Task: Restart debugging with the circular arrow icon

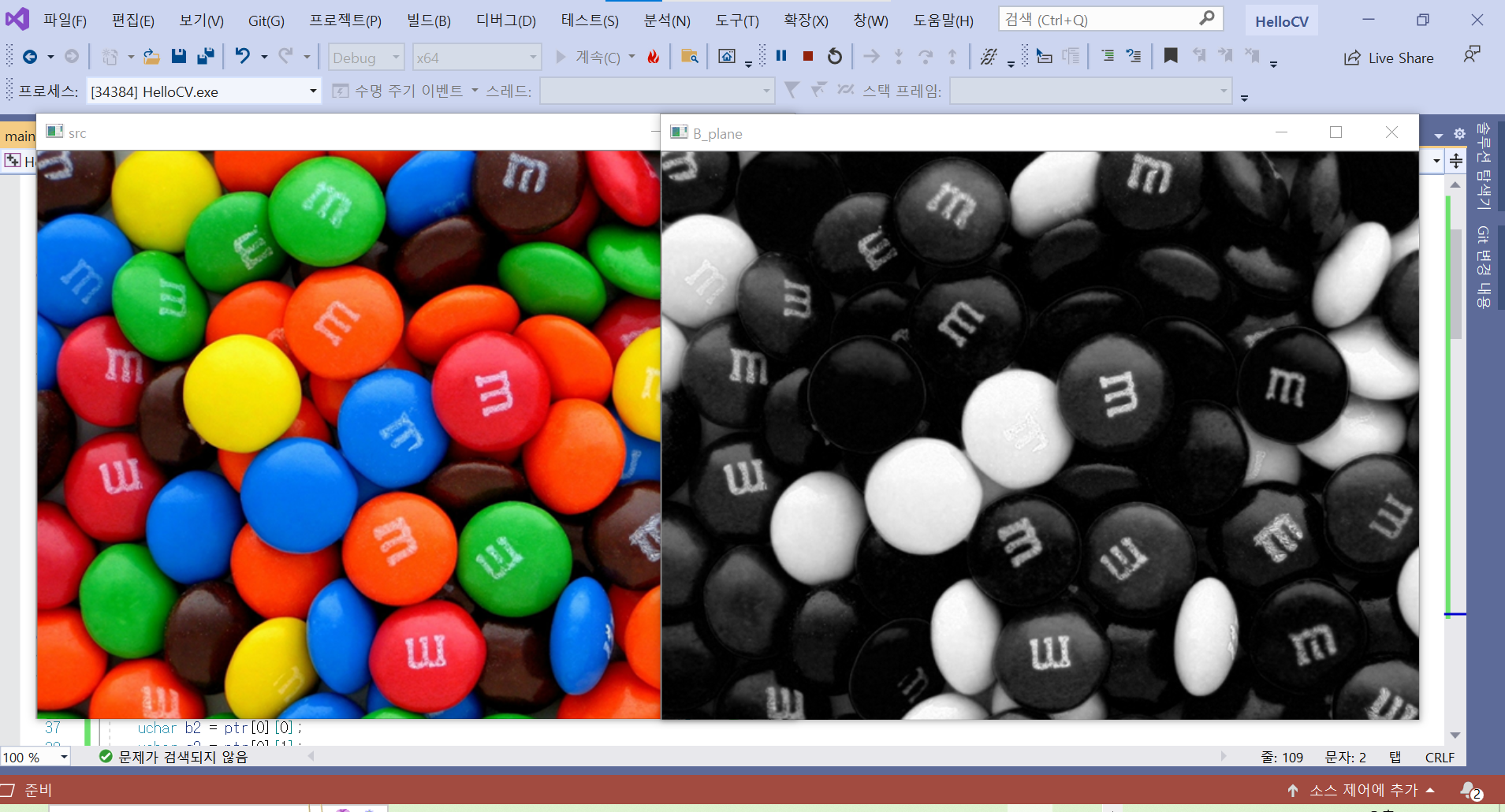Action: [x=835, y=56]
